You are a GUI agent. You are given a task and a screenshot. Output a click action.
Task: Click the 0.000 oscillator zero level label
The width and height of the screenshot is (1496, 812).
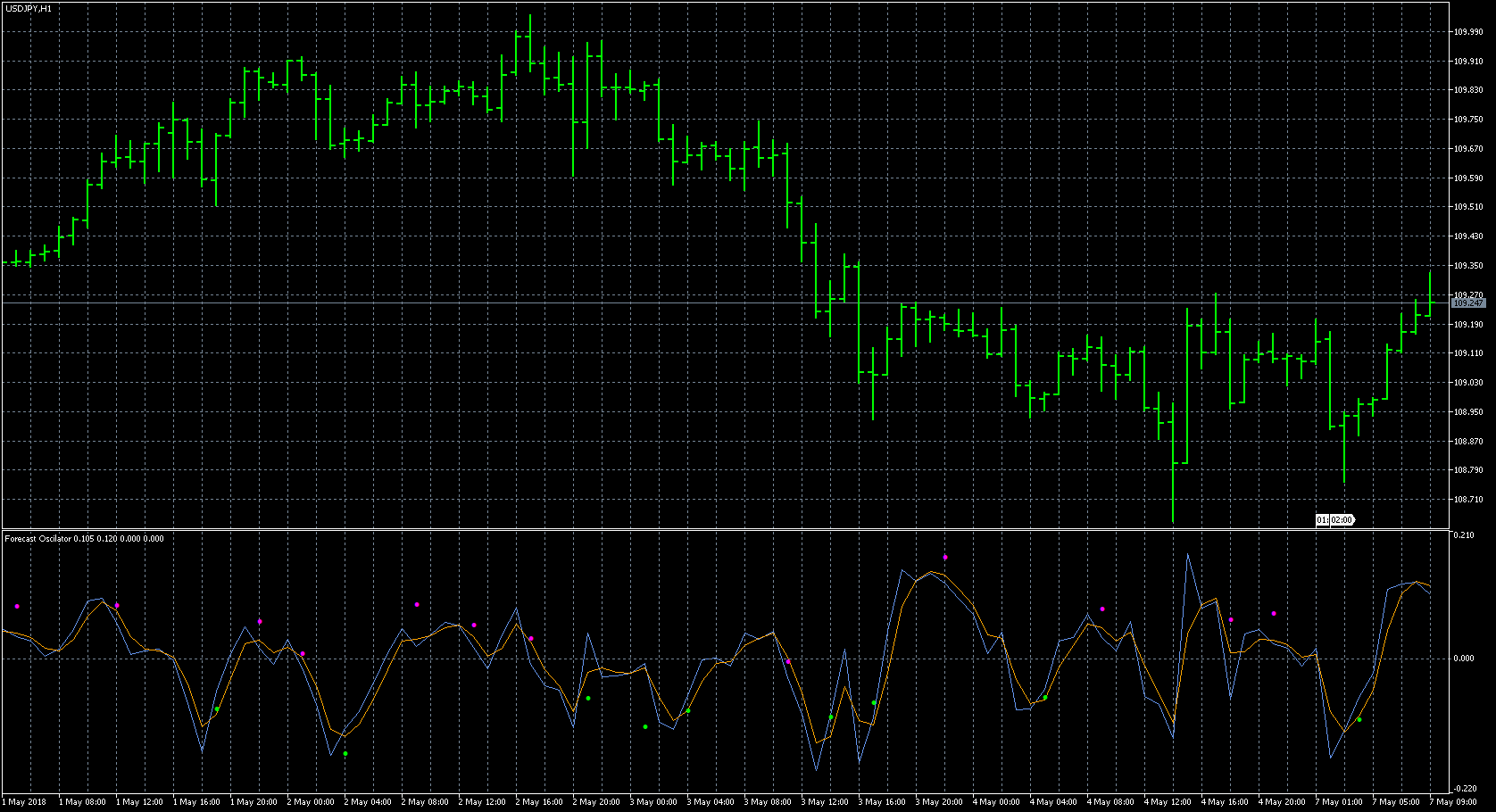click(x=1464, y=659)
